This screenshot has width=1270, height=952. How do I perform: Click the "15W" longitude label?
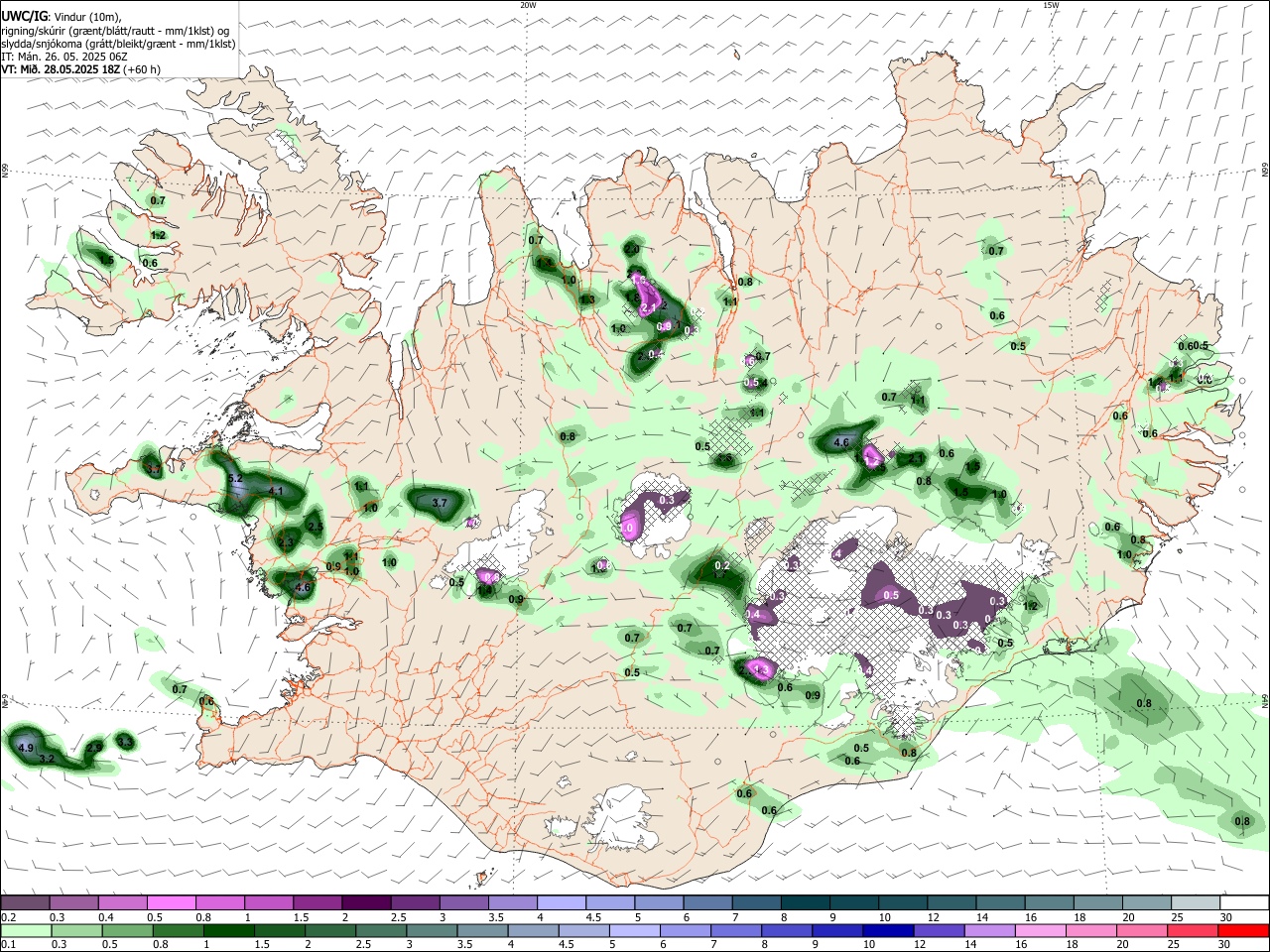[x=1051, y=5]
